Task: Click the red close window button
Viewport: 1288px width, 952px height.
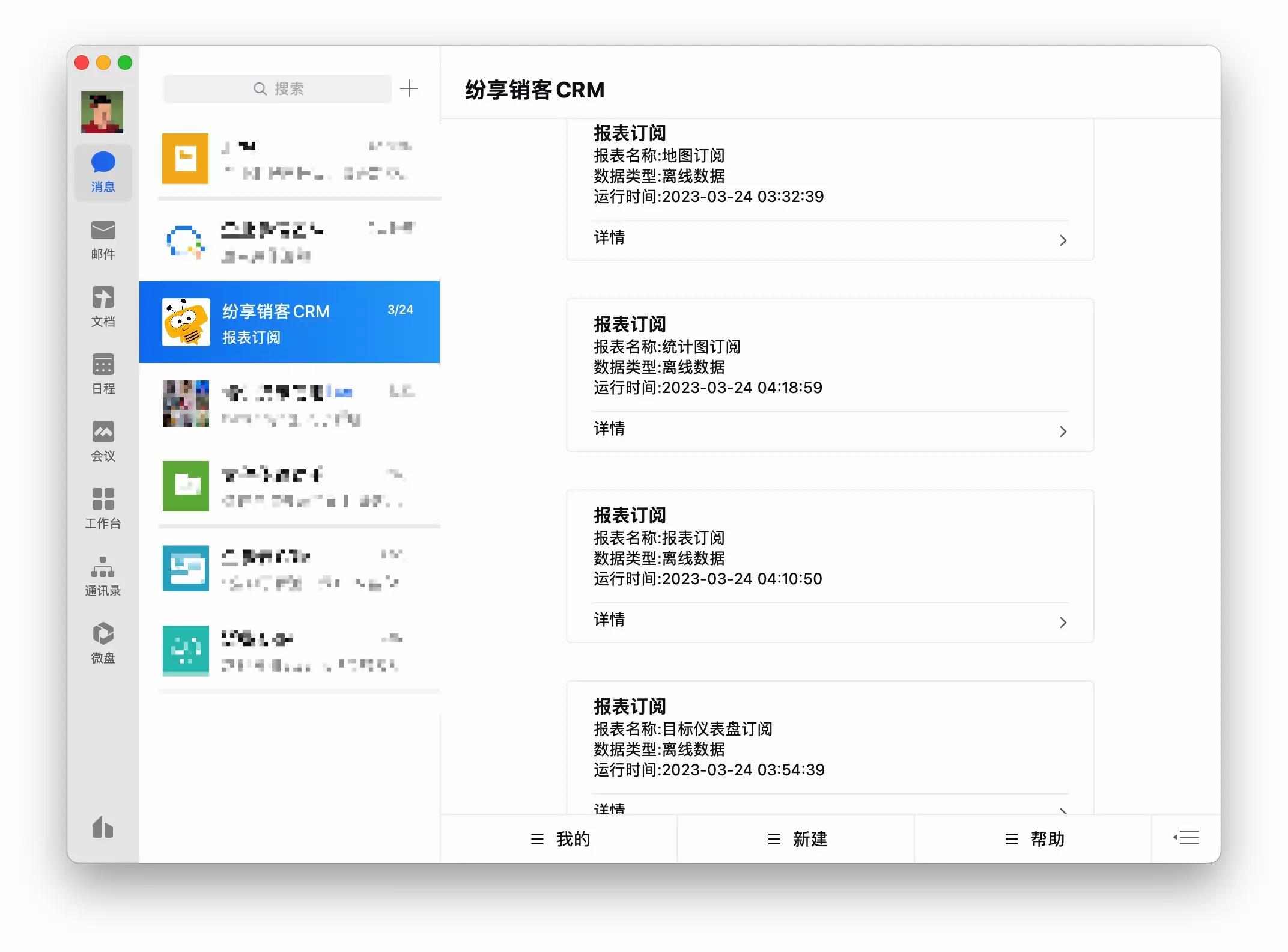Action: point(82,63)
